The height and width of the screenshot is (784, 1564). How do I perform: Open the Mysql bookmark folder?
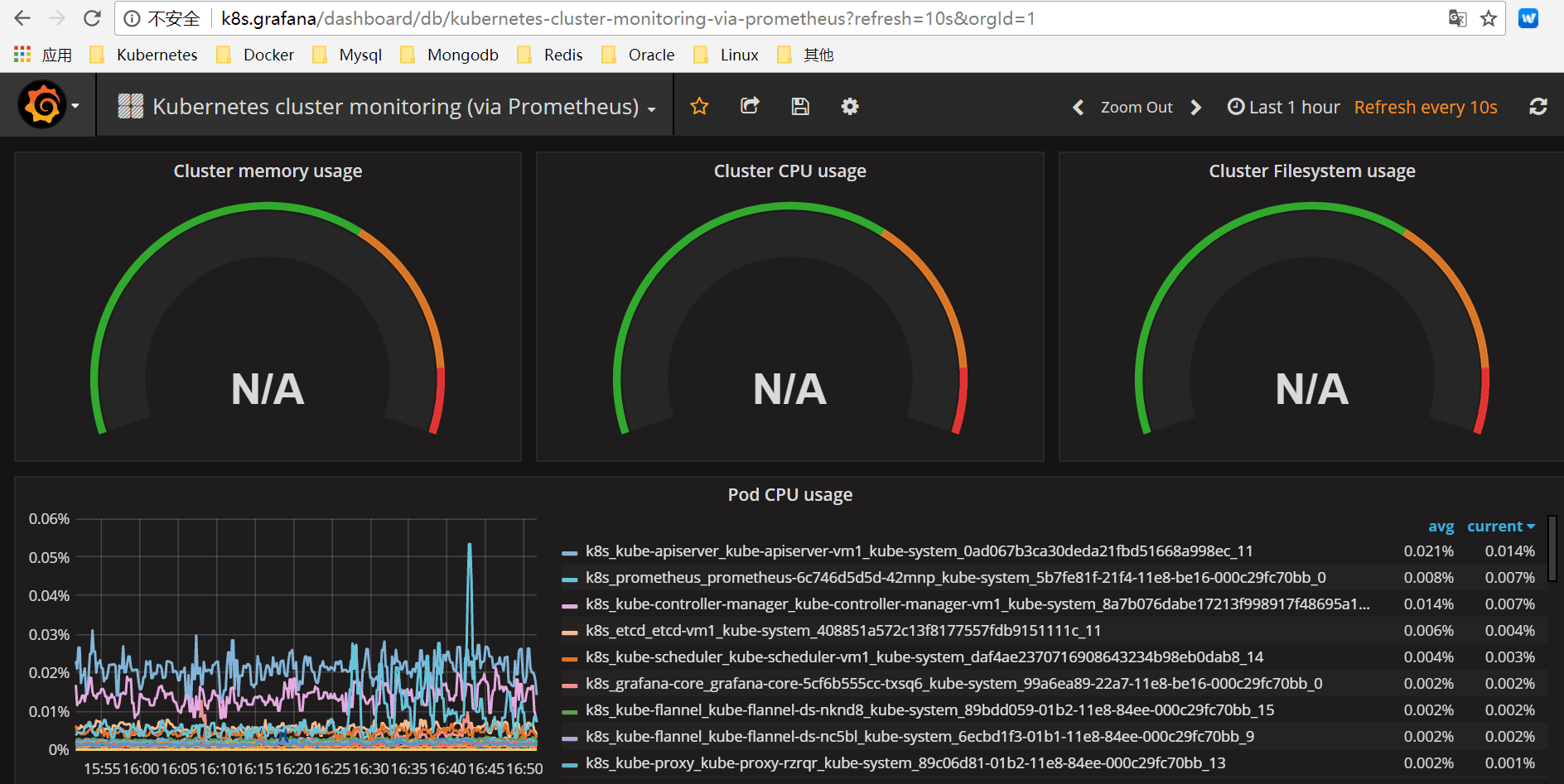point(346,55)
